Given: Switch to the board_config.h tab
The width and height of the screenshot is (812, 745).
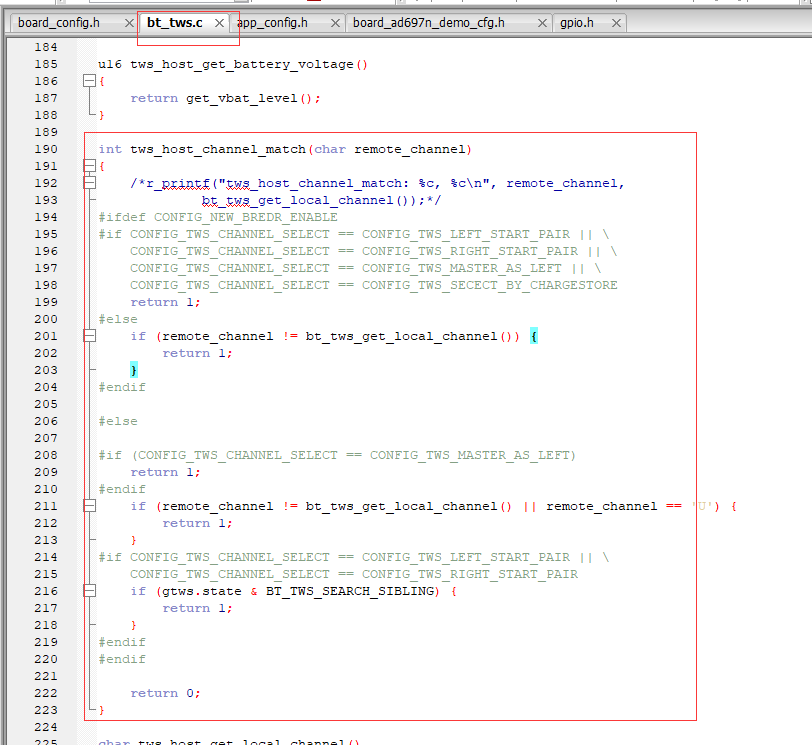Looking at the screenshot, I should 59,23.
